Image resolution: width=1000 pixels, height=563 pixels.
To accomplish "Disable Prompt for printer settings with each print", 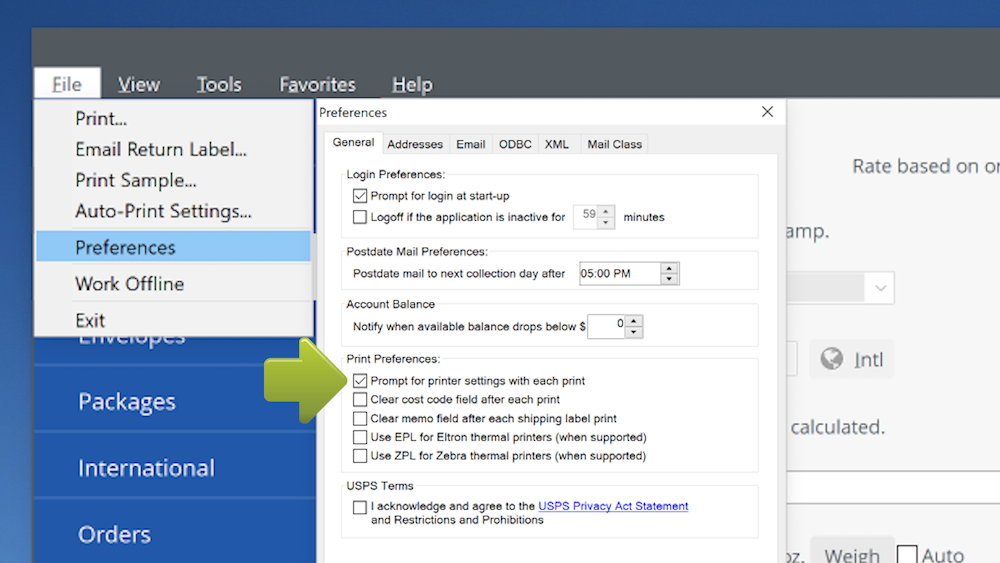I will click(x=360, y=381).
